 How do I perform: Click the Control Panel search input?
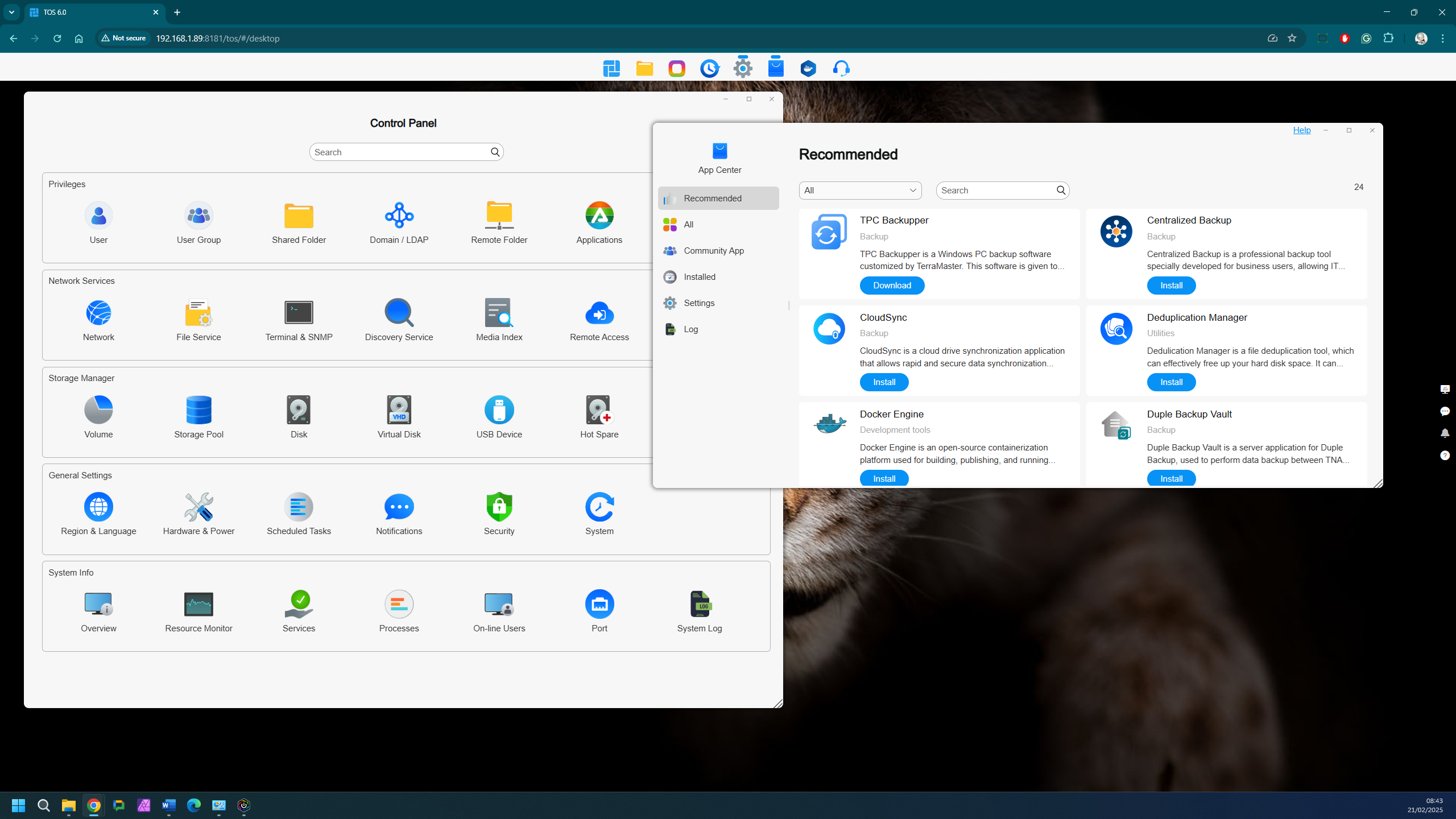pyautogui.click(x=399, y=152)
